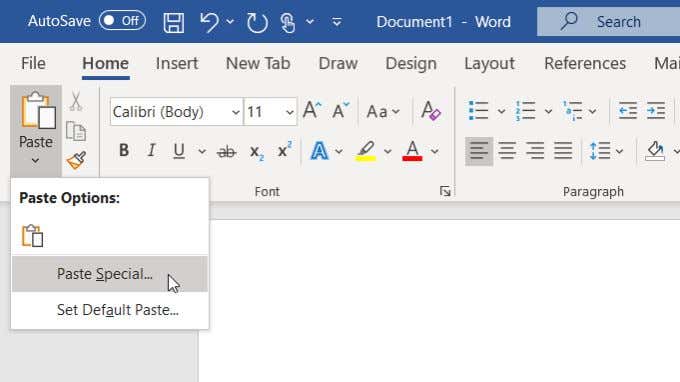Toggle Subscript formatting

256,152
